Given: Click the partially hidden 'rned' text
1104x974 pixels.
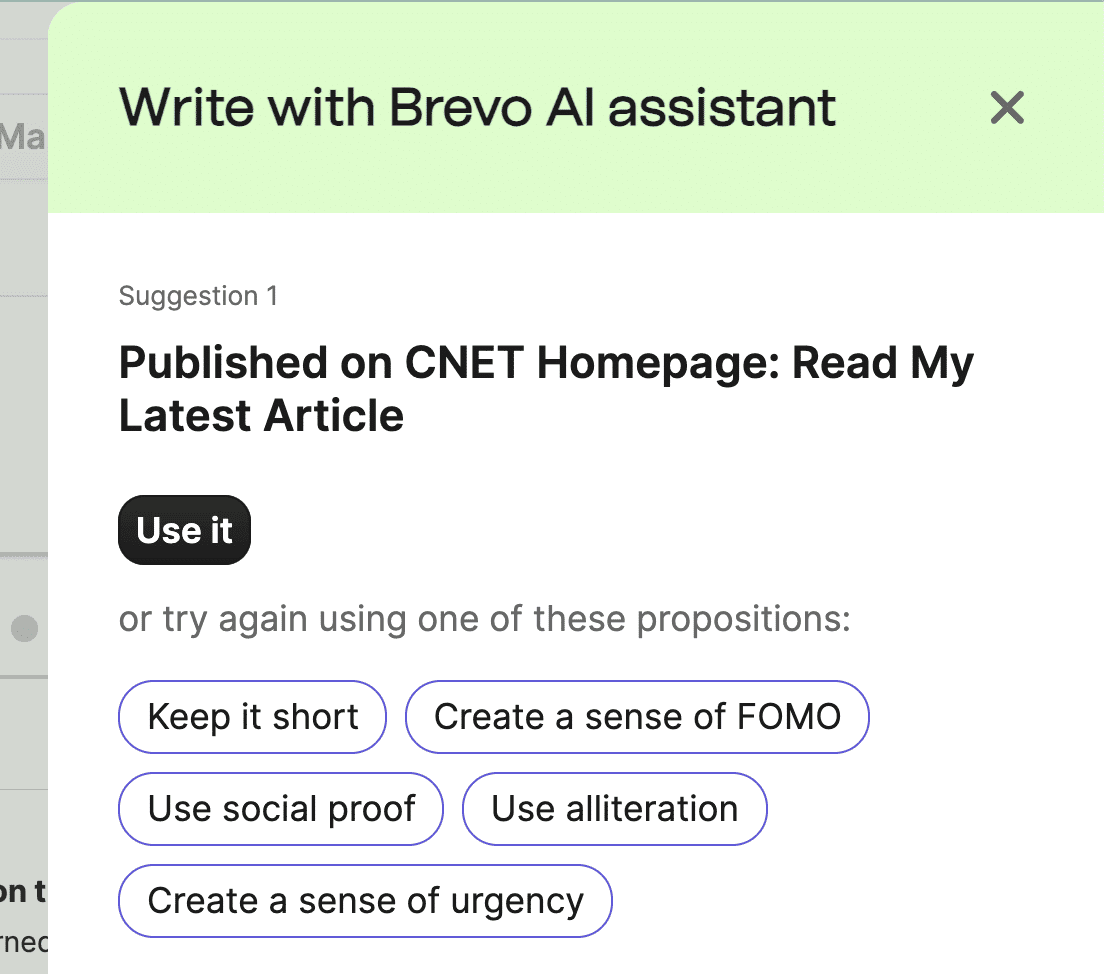Looking at the screenshot, I should coord(24,942).
